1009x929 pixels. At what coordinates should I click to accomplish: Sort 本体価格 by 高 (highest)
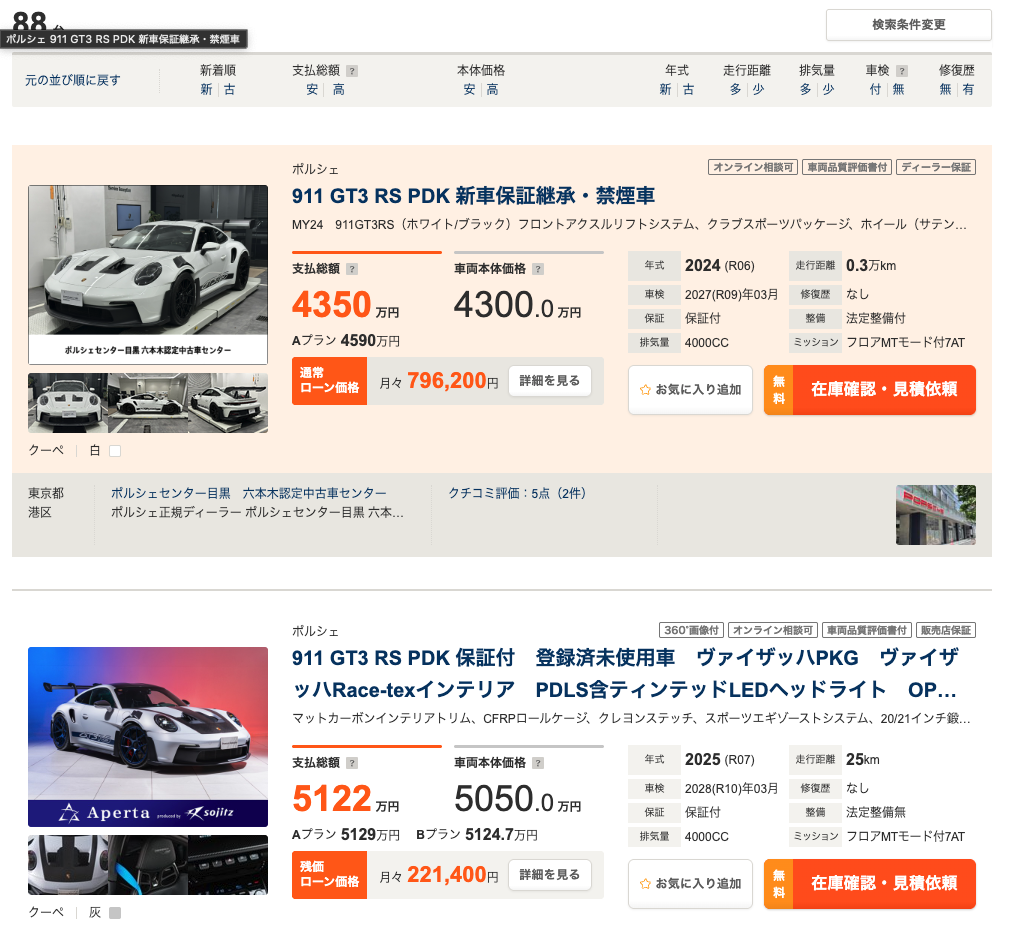[x=492, y=89]
